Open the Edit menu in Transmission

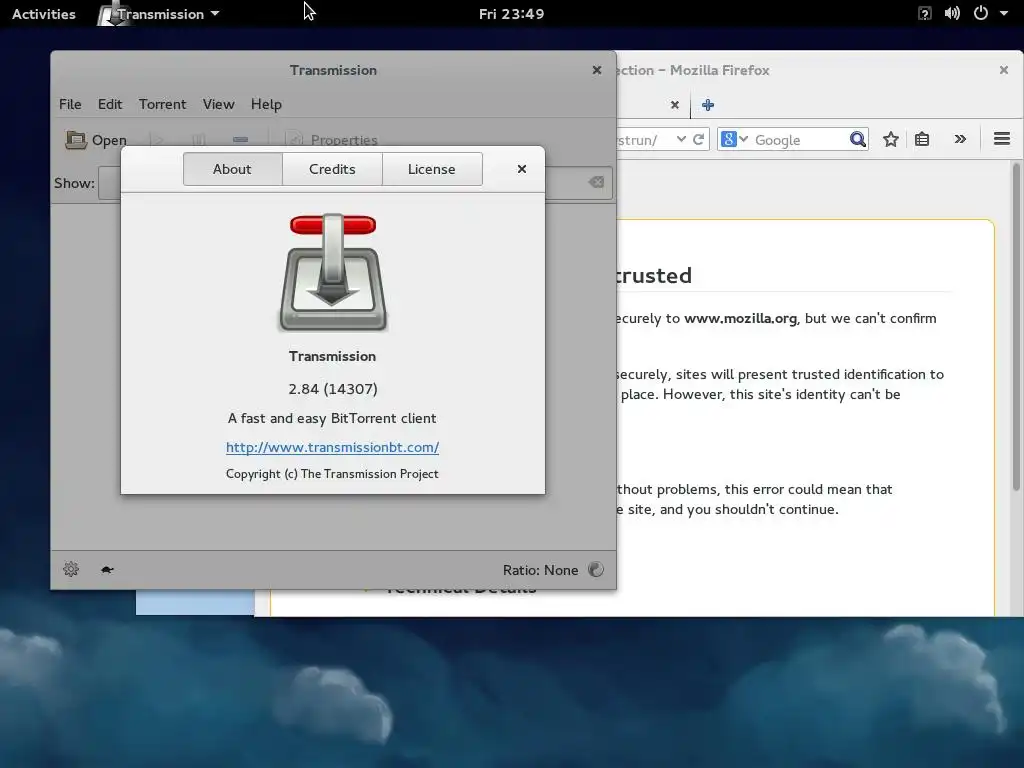pos(110,104)
